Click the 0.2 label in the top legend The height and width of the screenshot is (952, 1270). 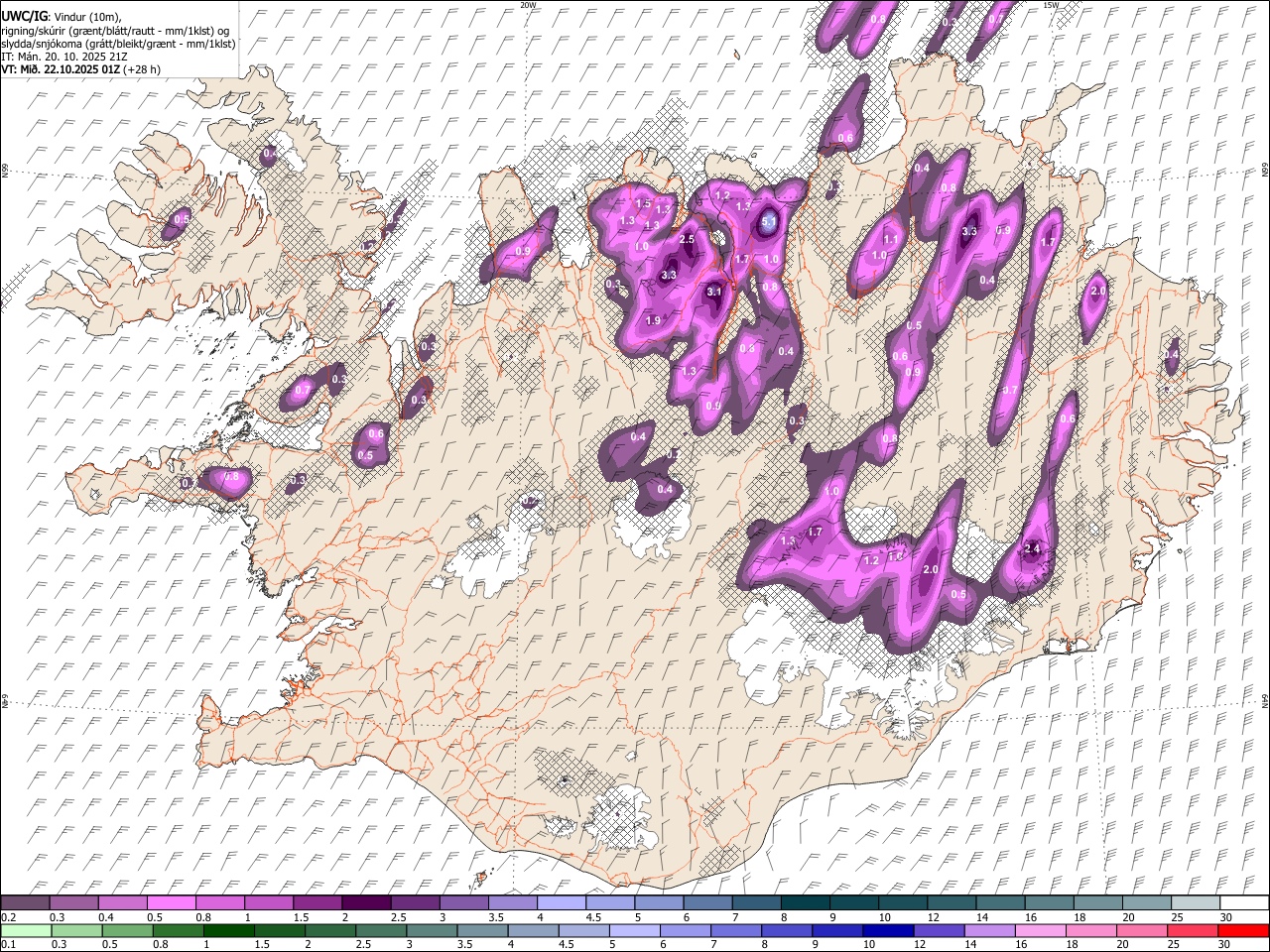point(7,916)
